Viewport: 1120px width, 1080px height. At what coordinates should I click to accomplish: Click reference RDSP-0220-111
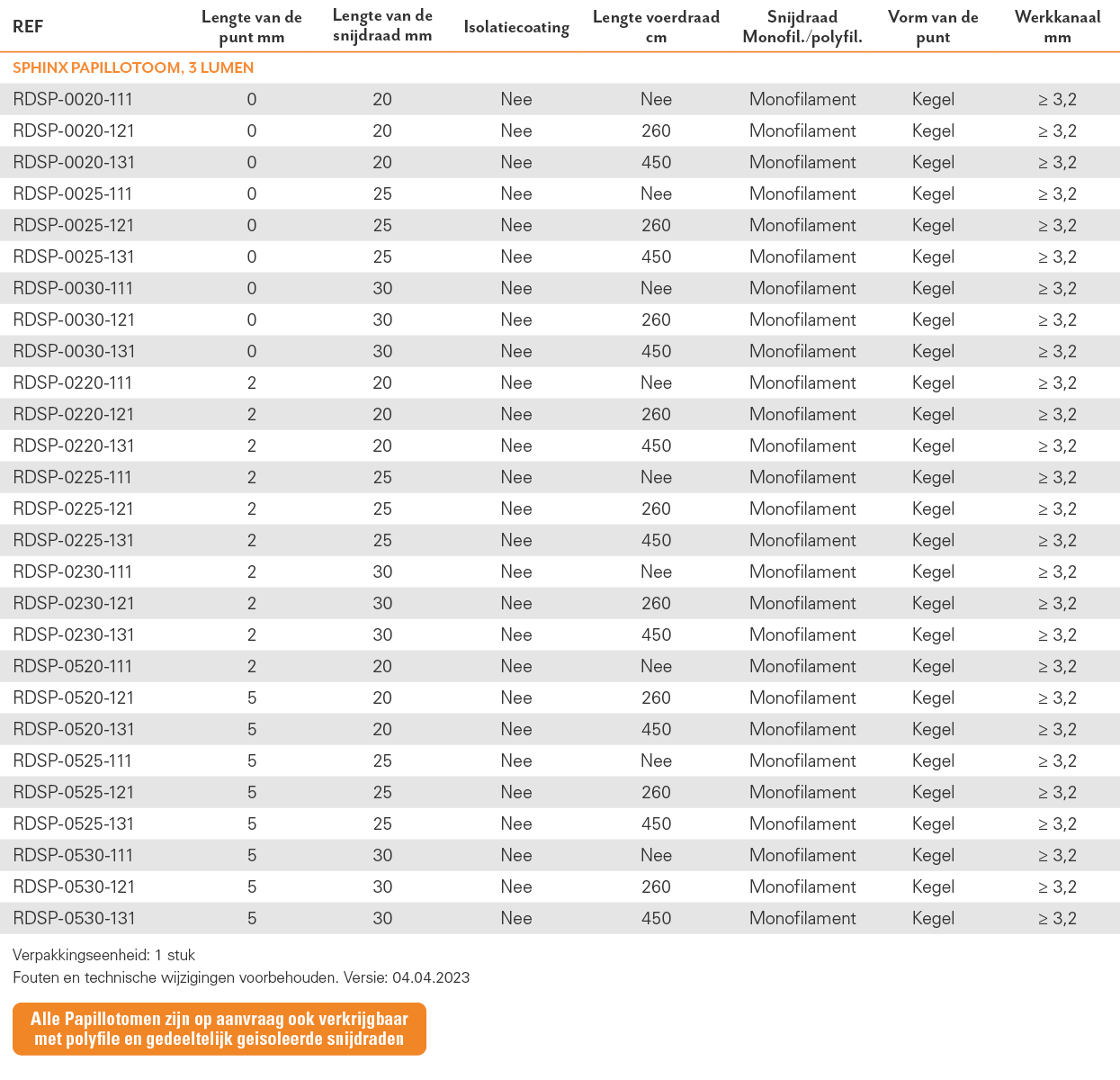pos(73,382)
